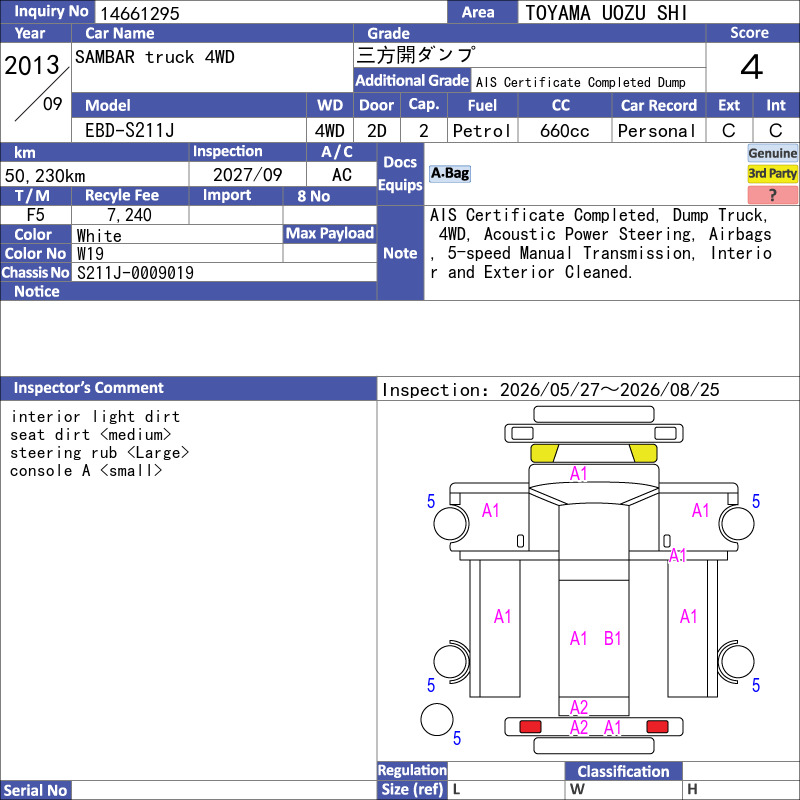Click the Japanese grade text 三方開ダンプ
This screenshot has height=800, width=800.
pyautogui.click(x=416, y=55)
